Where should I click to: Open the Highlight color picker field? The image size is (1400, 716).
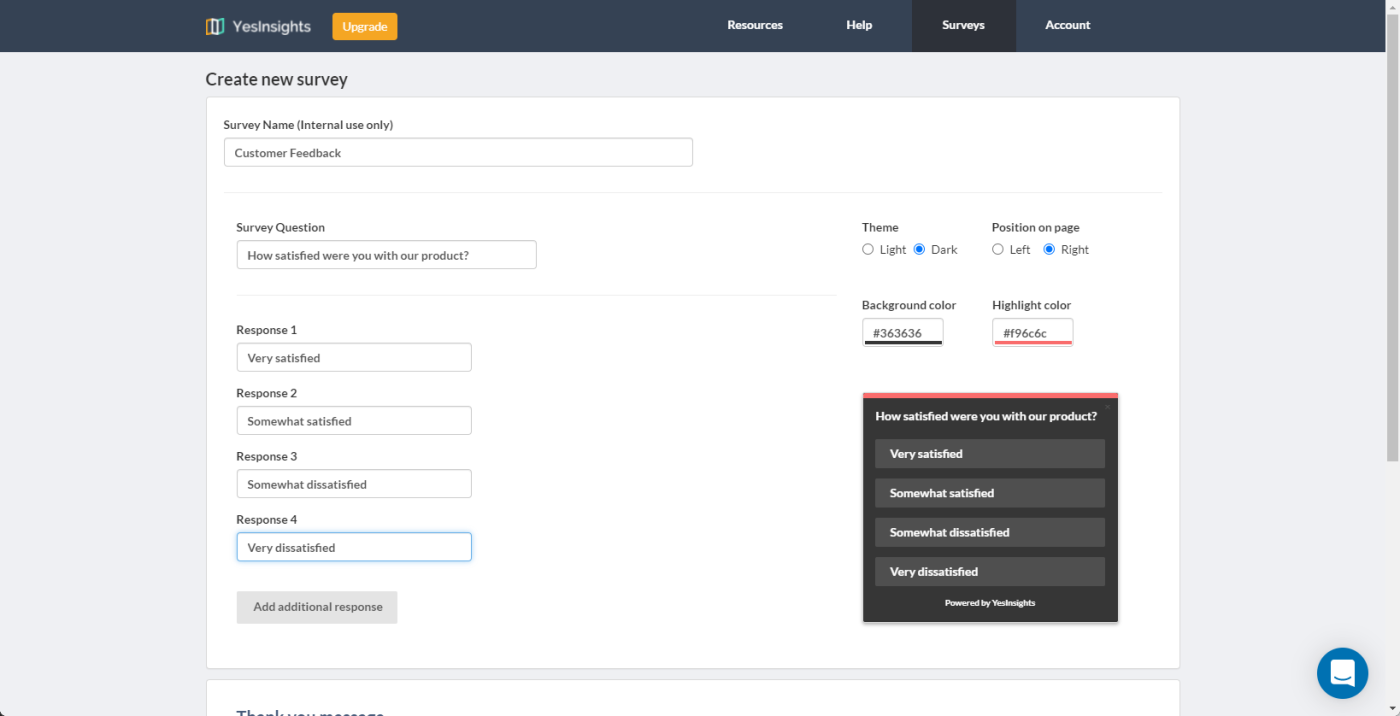[x=1032, y=332]
